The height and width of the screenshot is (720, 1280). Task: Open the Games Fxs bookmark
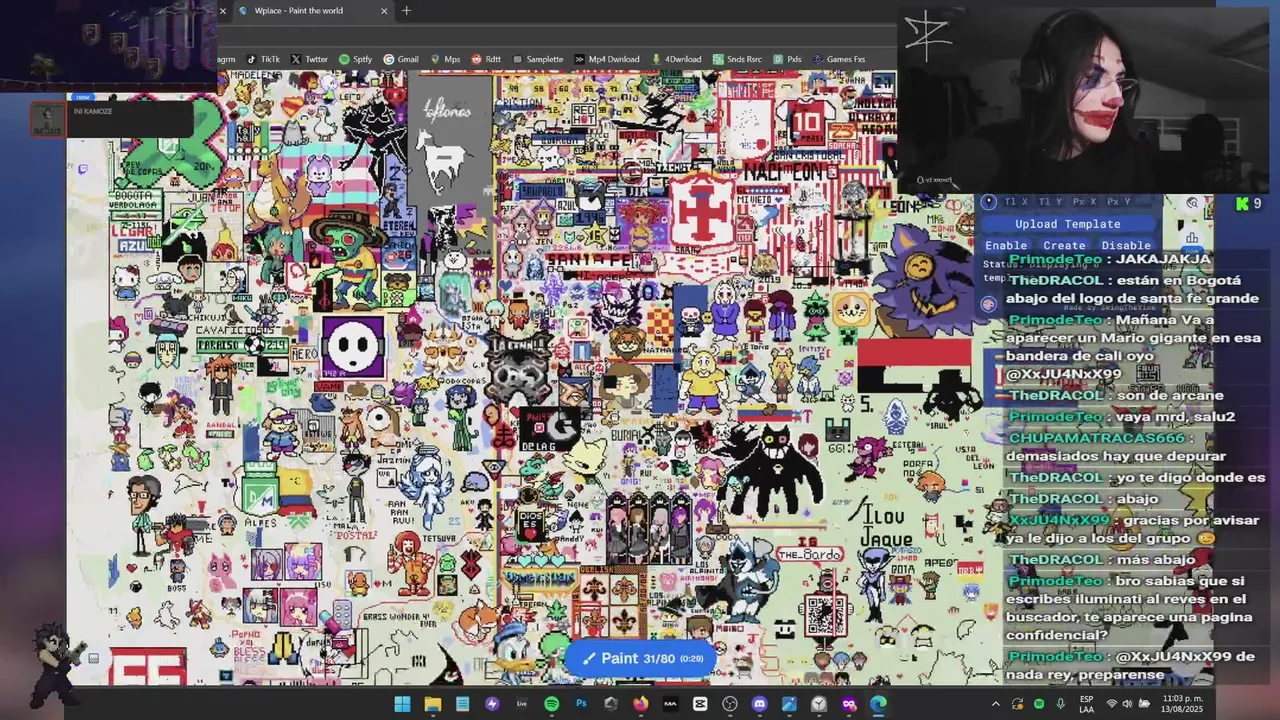coord(838,59)
